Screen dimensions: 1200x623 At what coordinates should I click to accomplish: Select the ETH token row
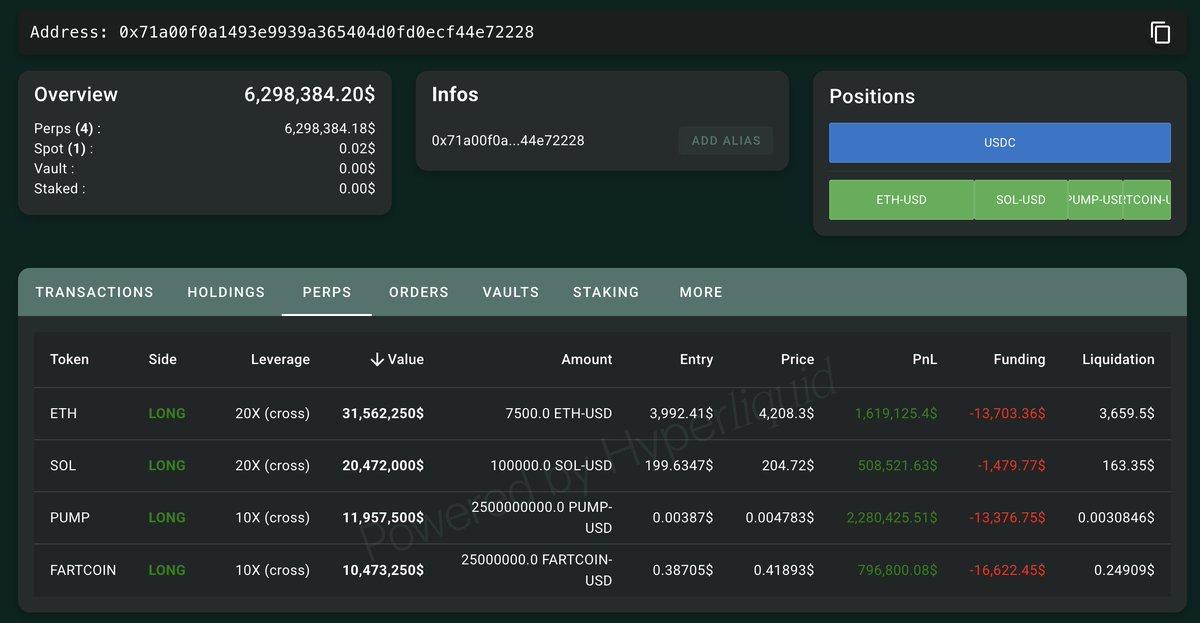coord(63,414)
